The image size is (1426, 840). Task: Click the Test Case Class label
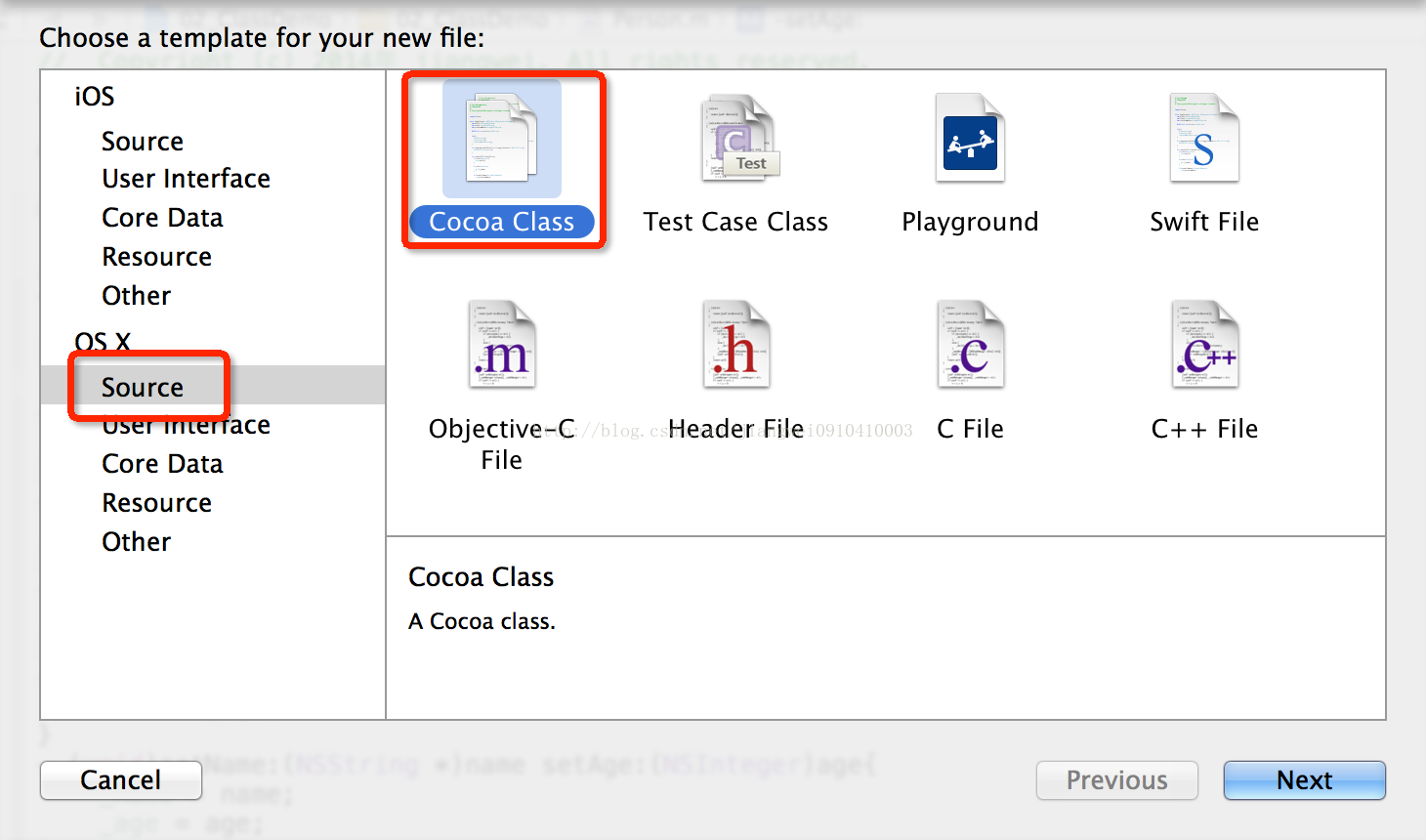click(x=735, y=222)
